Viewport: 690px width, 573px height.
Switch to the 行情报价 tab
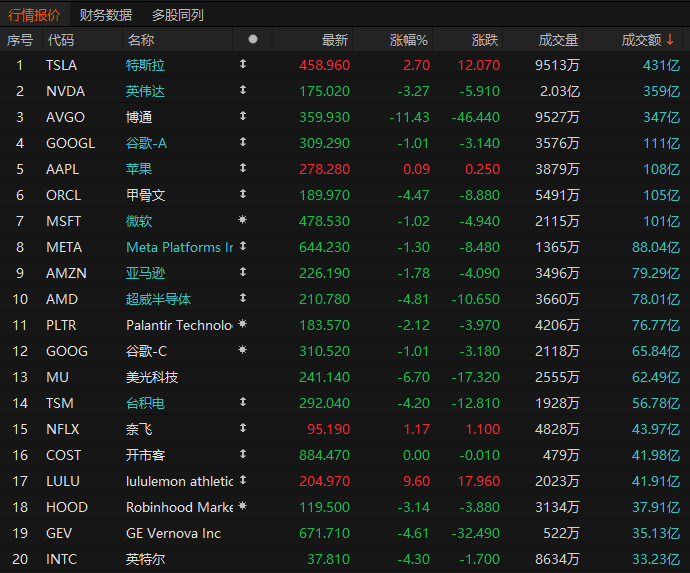point(34,15)
